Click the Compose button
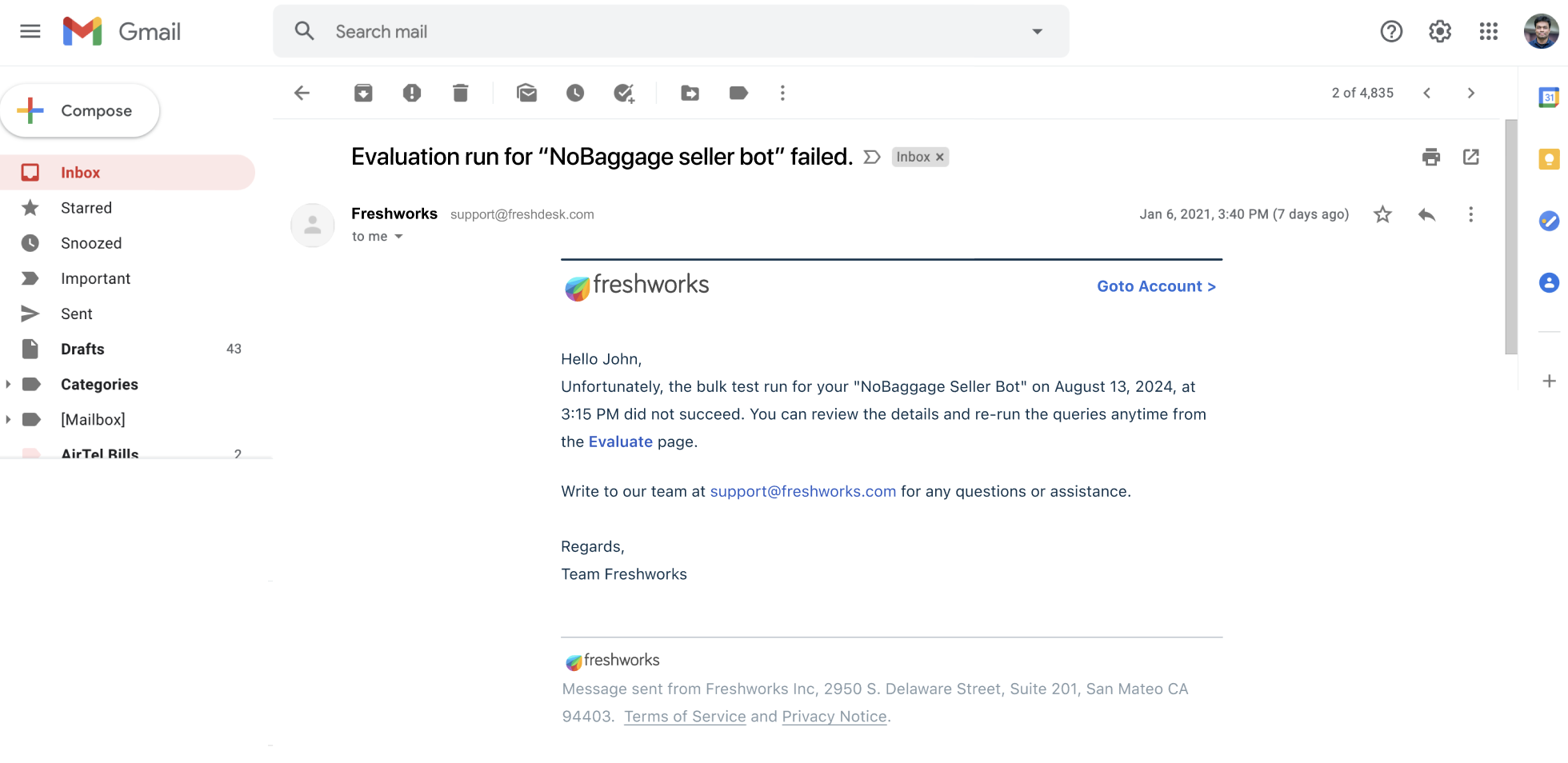Viewport: 1568px width, 763px height. coord(80,110)
